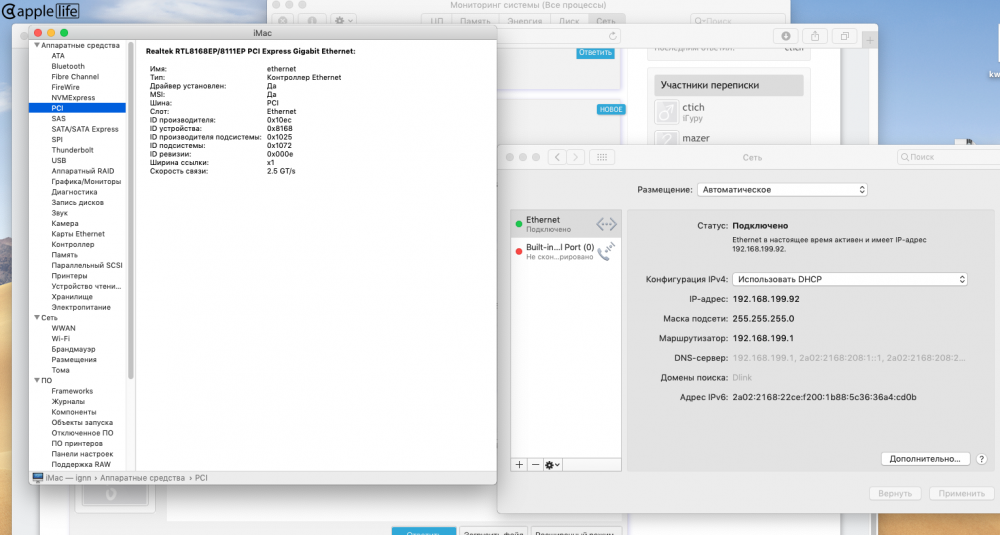Open the gear action menu under services
1000x535 pixels.
(x=552, y=465)
